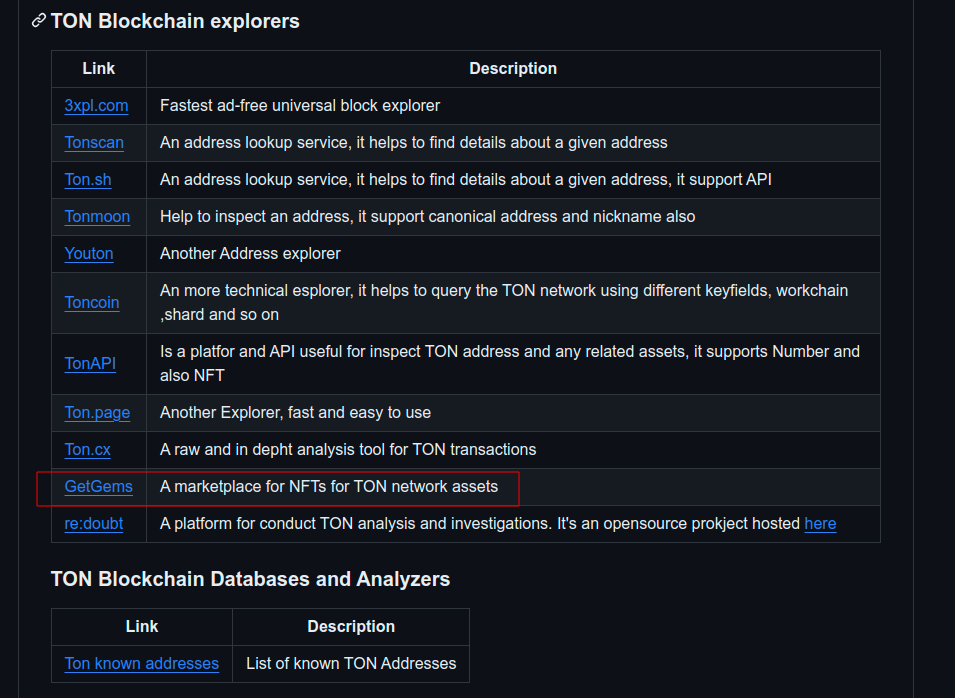Follow the Ton.sh link

88,180
